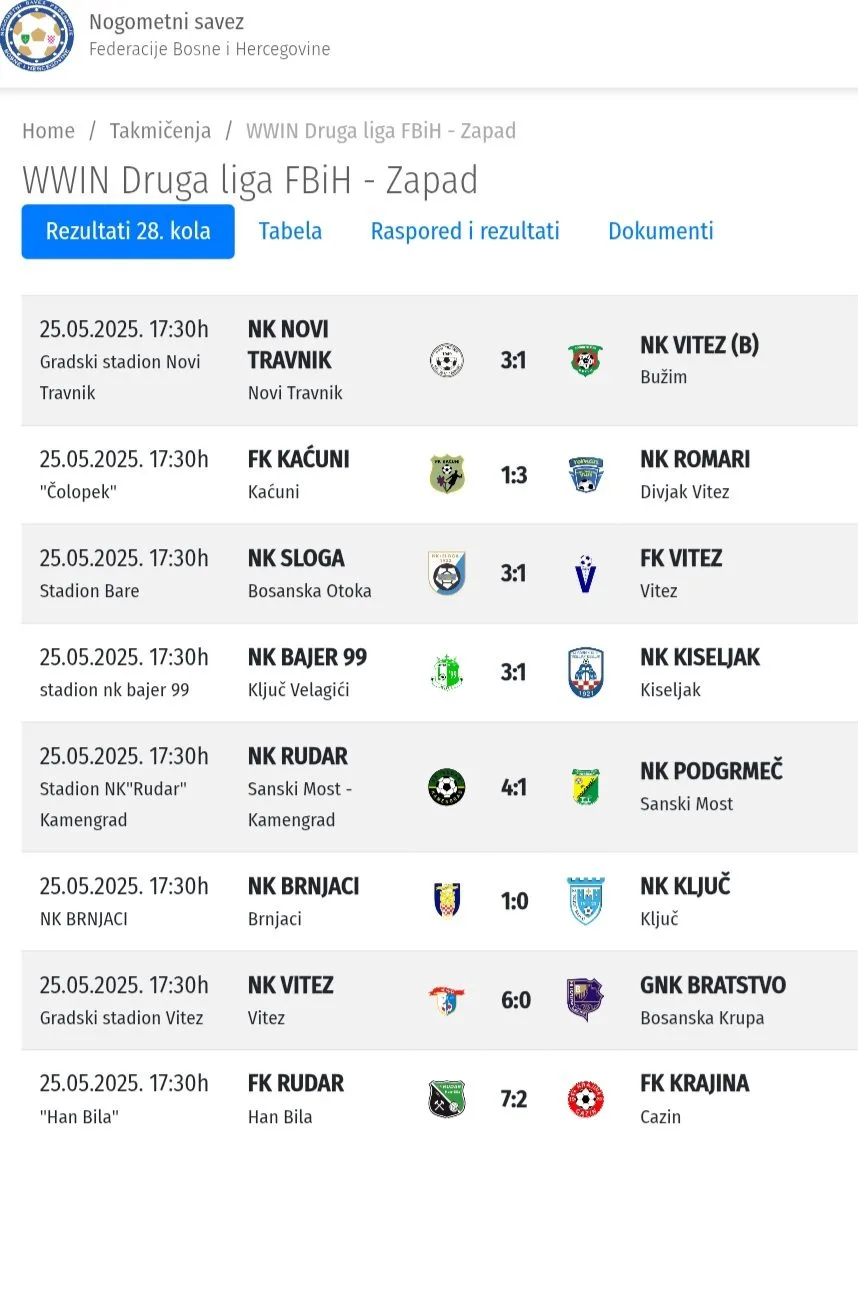Image resolution: width=858 pixels, height=1298 pixels.
Task: Click NK Kiseljak club crest
Action: point(586,672)
